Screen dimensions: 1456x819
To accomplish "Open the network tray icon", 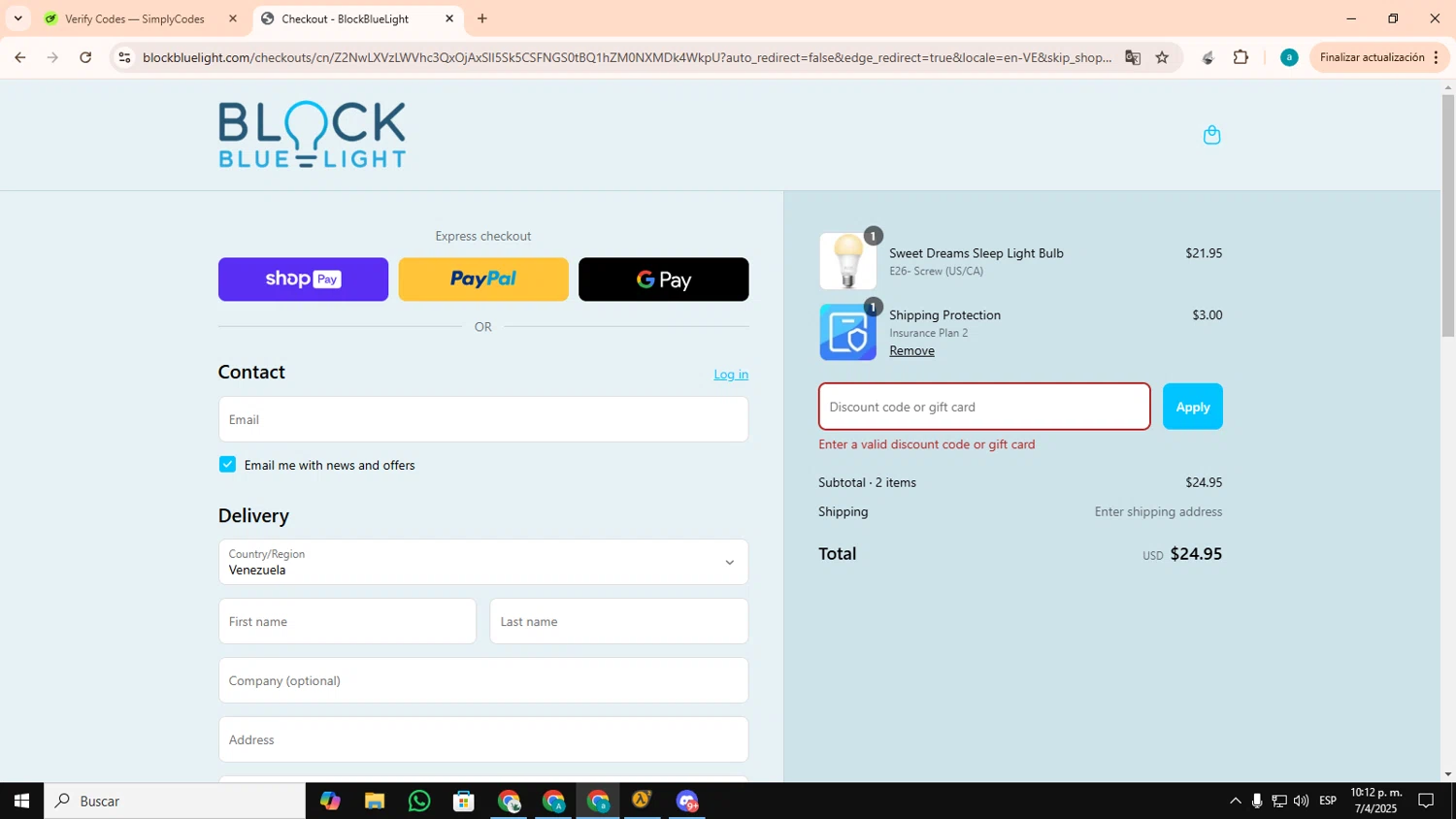I will tap(1279, 801).
